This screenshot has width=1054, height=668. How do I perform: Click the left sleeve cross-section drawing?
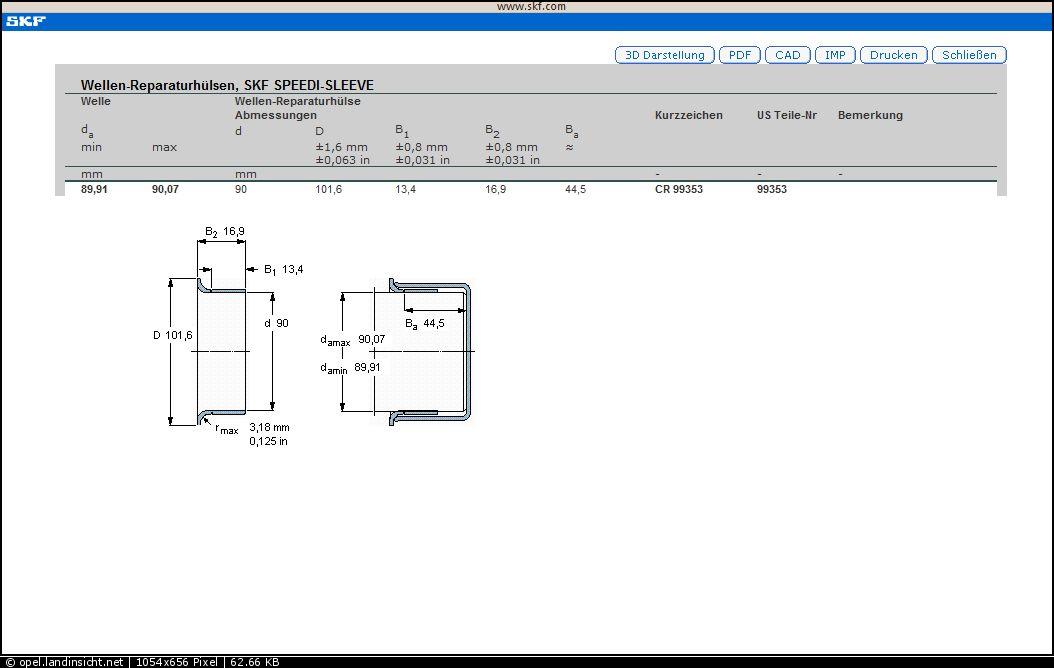click(222, 351)
